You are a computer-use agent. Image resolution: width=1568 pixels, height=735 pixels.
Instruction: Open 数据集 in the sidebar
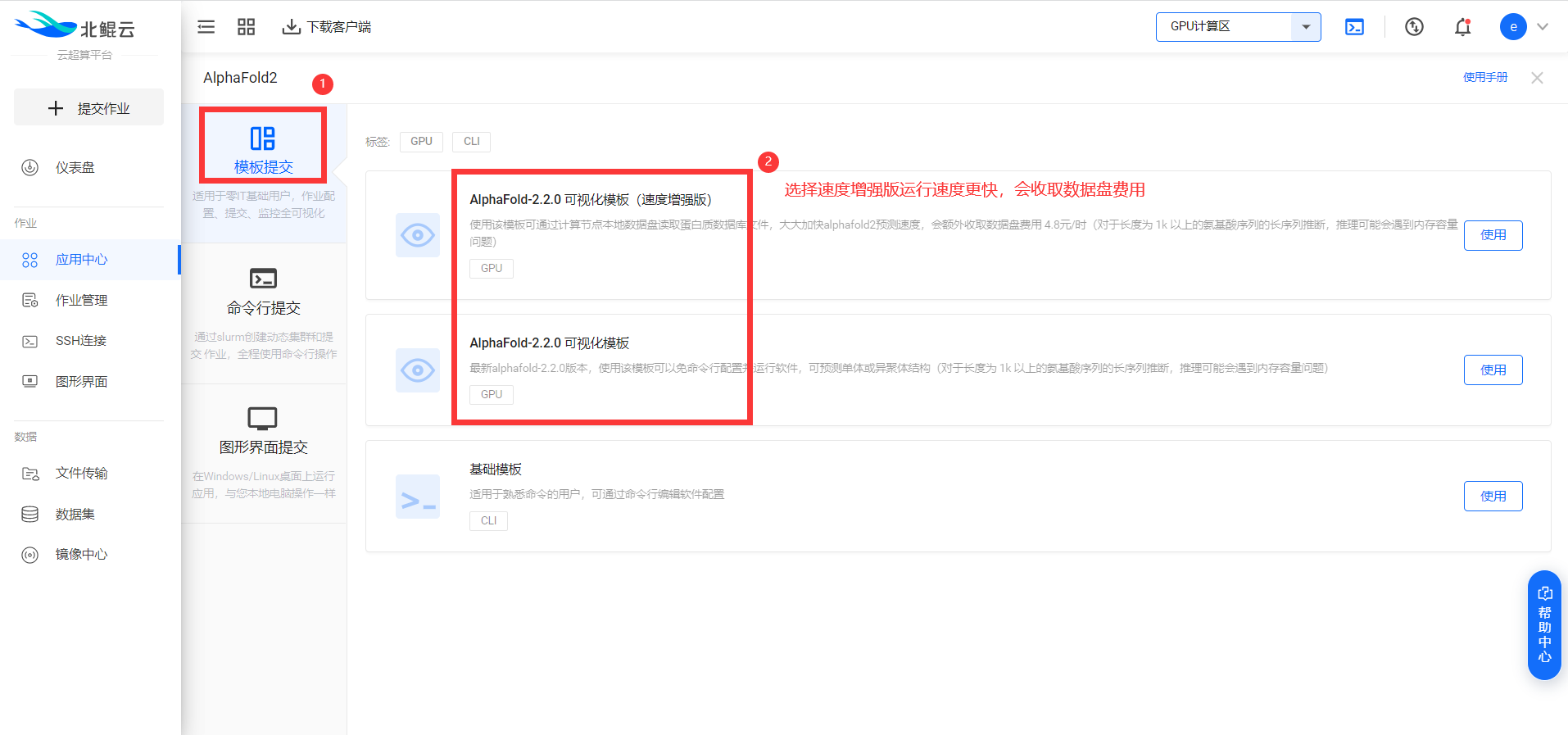(x=90, y=515)
